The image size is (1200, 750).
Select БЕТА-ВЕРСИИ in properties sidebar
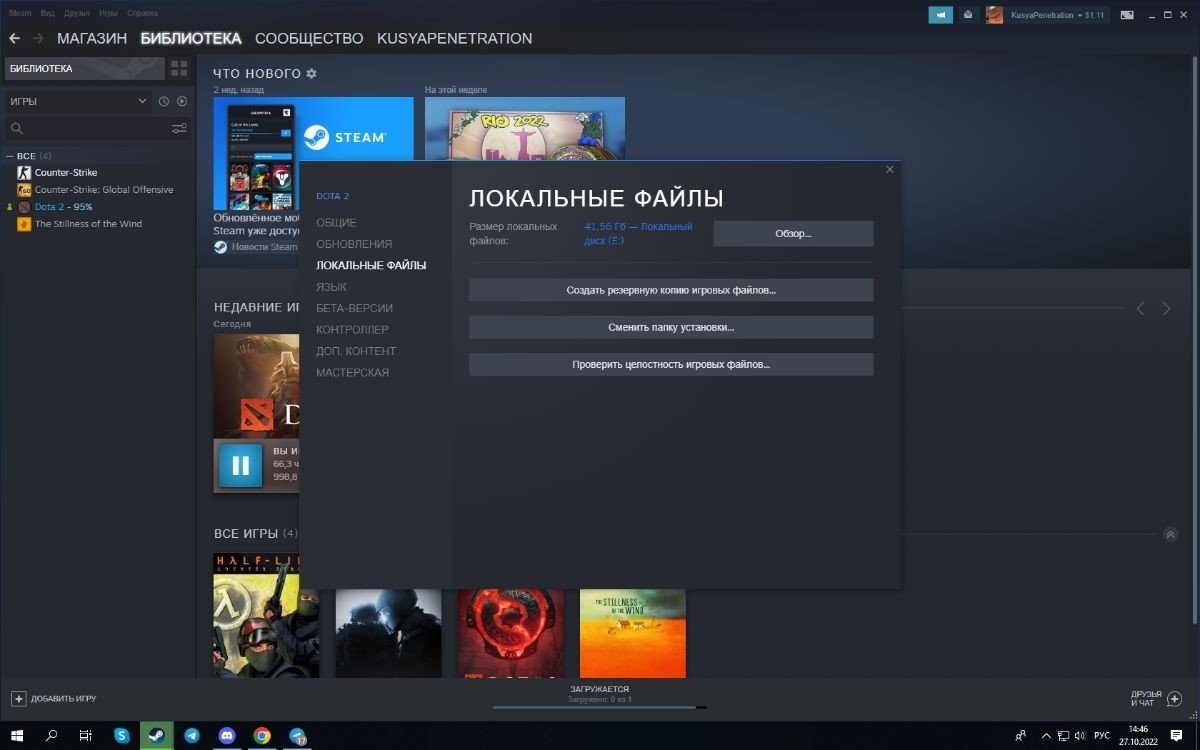354,308
